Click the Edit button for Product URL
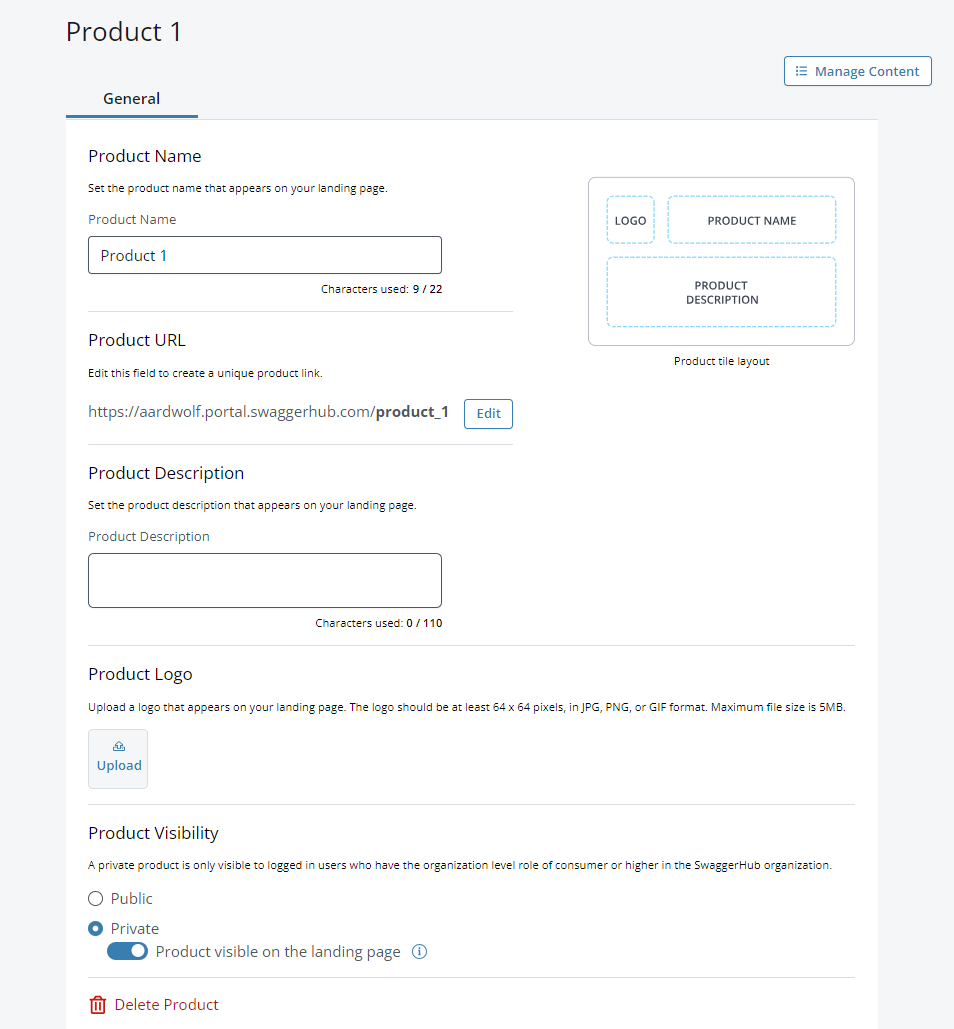Viewport: 954px width, 1029px height. coord(488,413)
